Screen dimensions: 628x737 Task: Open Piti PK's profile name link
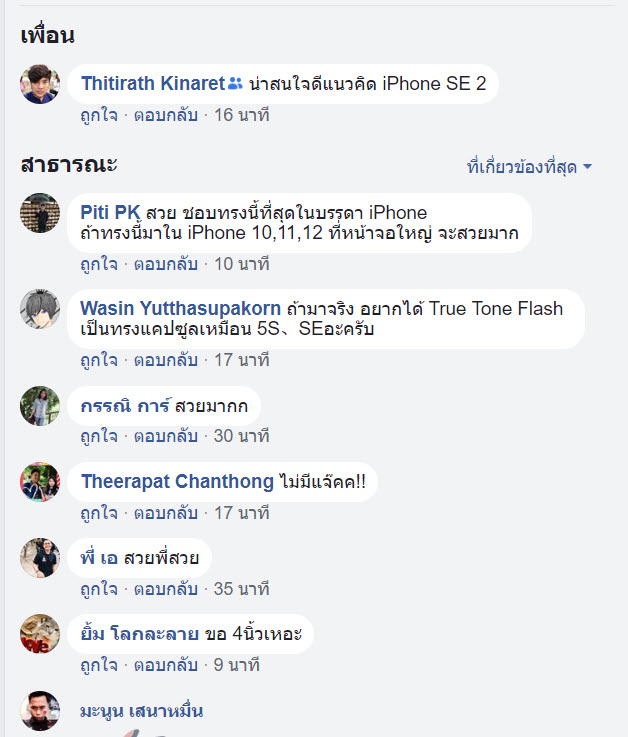pos(110,212)
